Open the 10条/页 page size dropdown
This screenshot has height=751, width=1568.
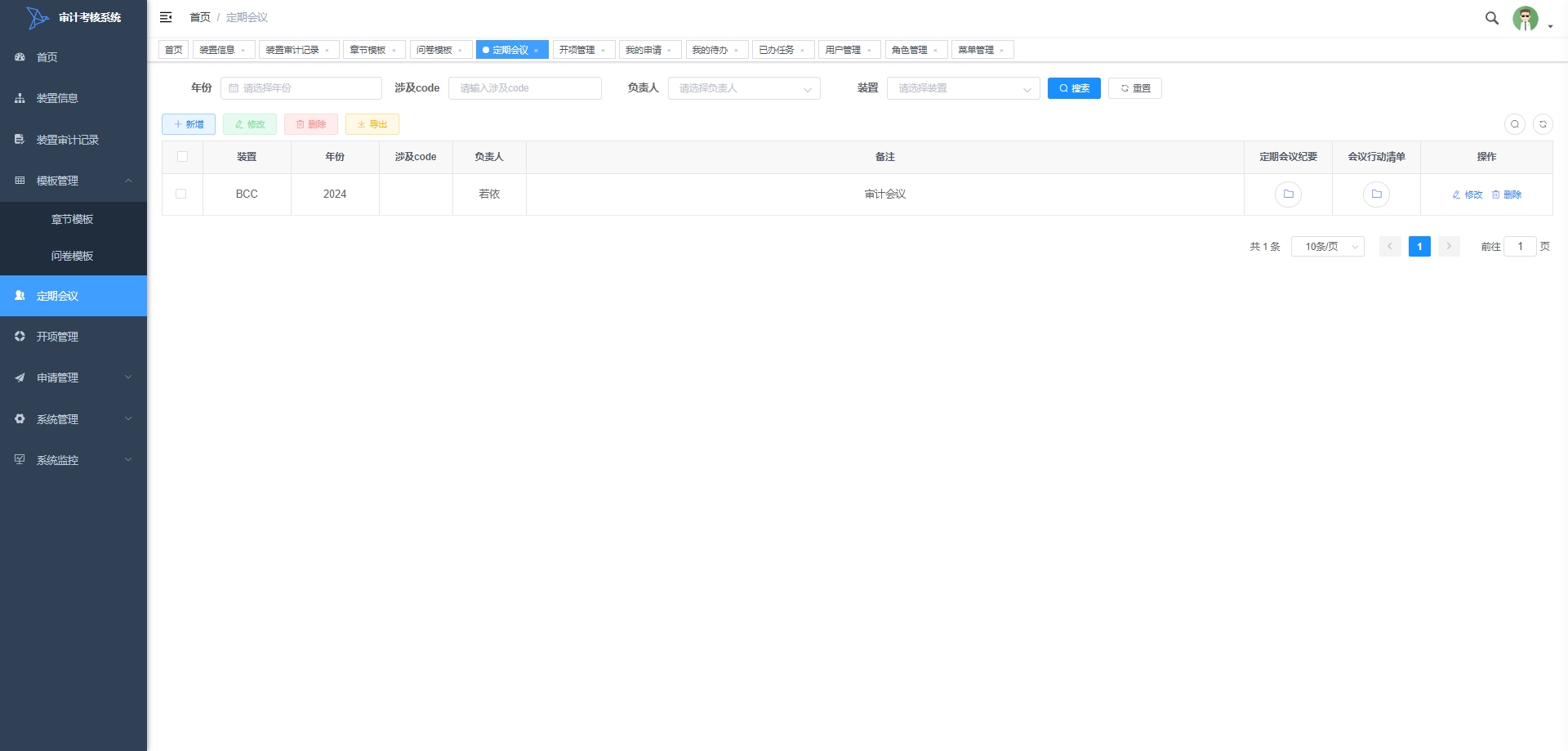pos(1328,247)
